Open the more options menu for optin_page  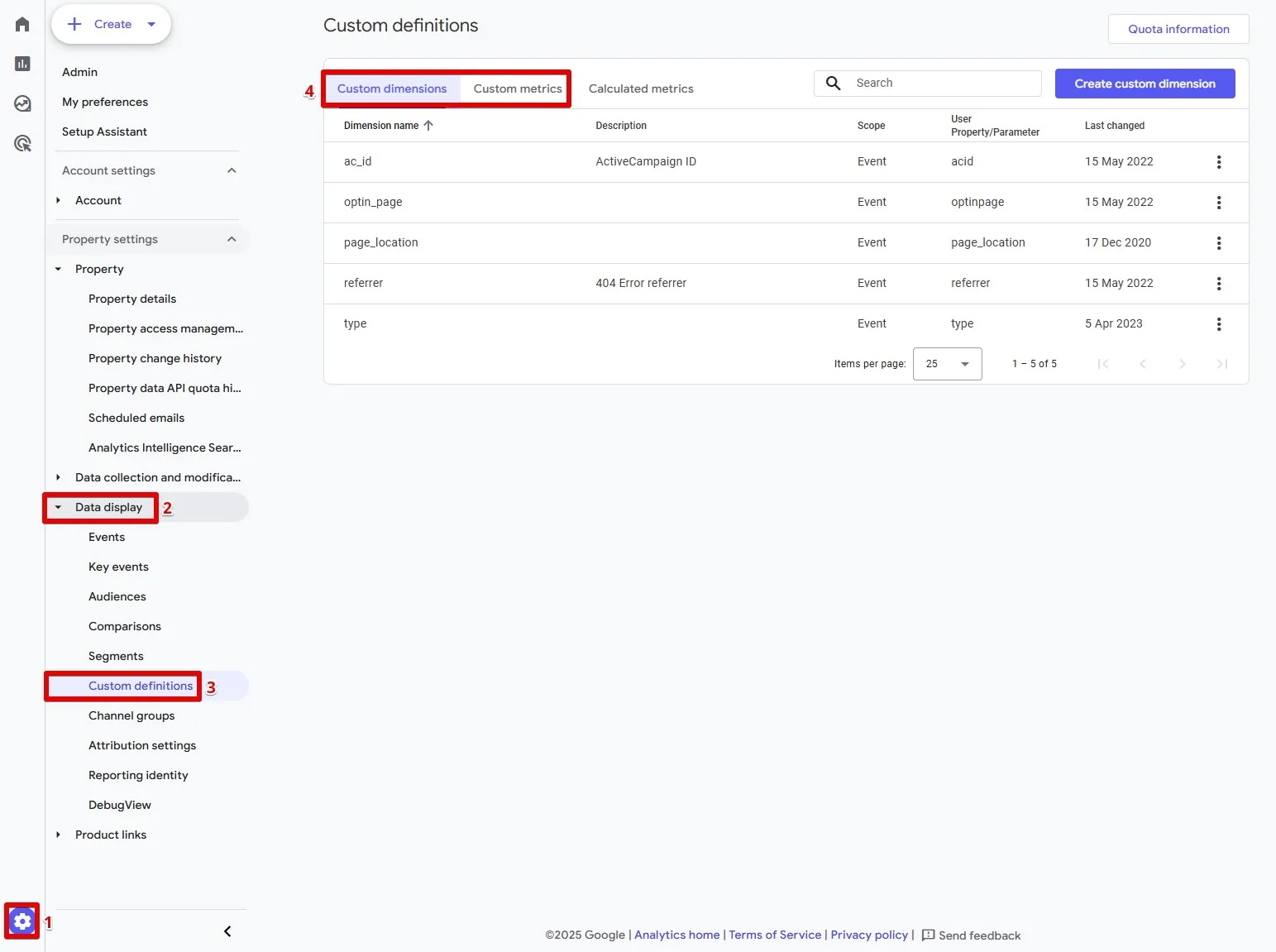[1218, 203]
